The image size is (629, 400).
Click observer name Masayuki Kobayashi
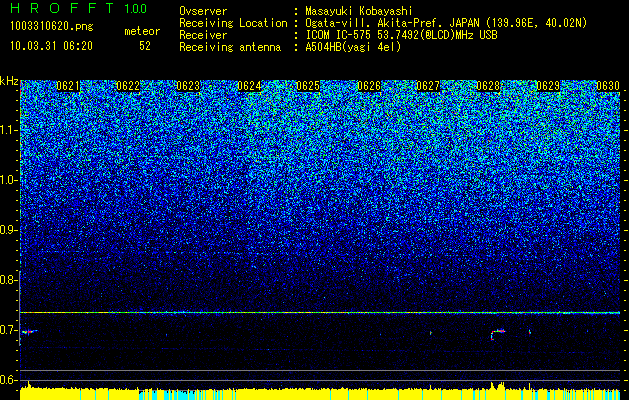pyautogui.click(x=359, y=12)
